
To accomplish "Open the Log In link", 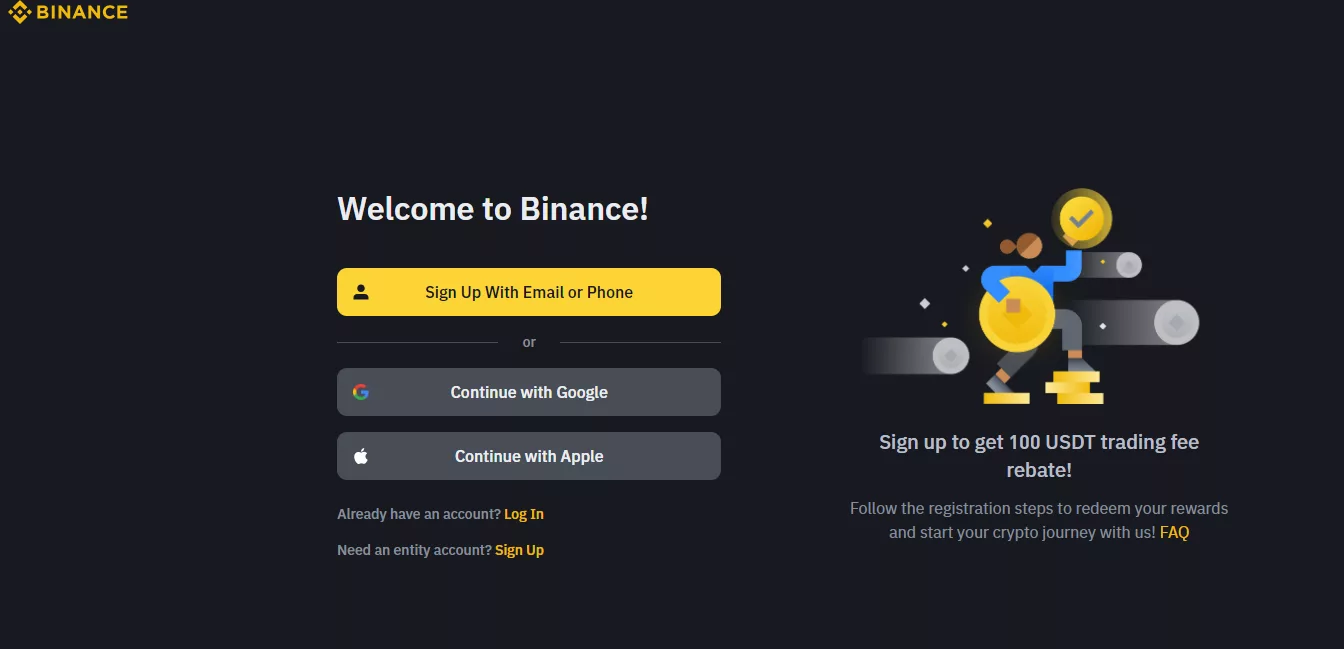I will (524, 514).
